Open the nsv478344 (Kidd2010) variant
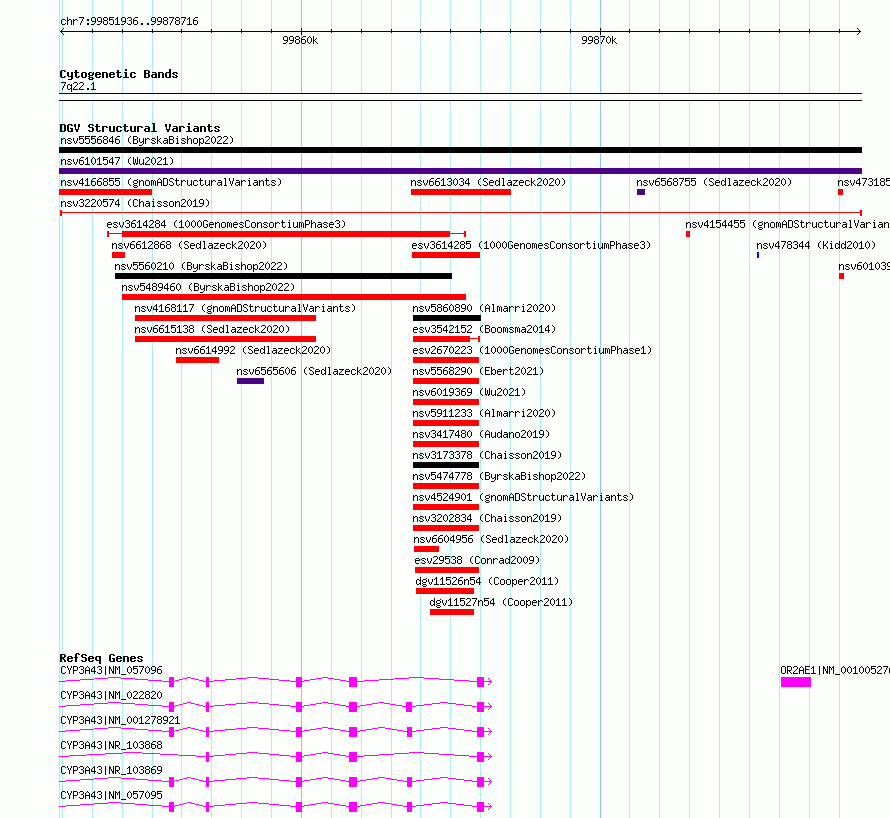 coord(816,245)
